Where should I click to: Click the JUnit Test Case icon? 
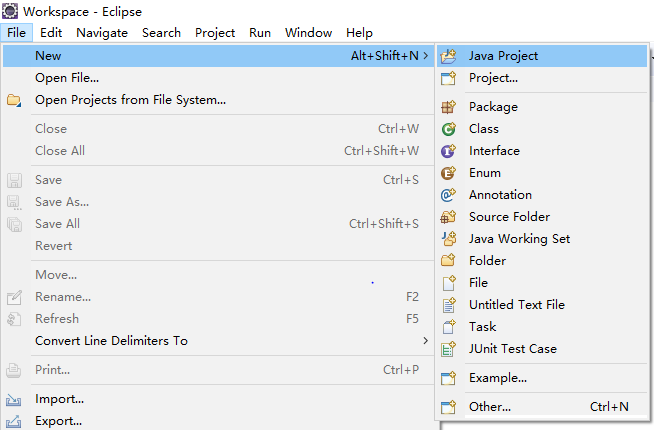click(448, 349)
